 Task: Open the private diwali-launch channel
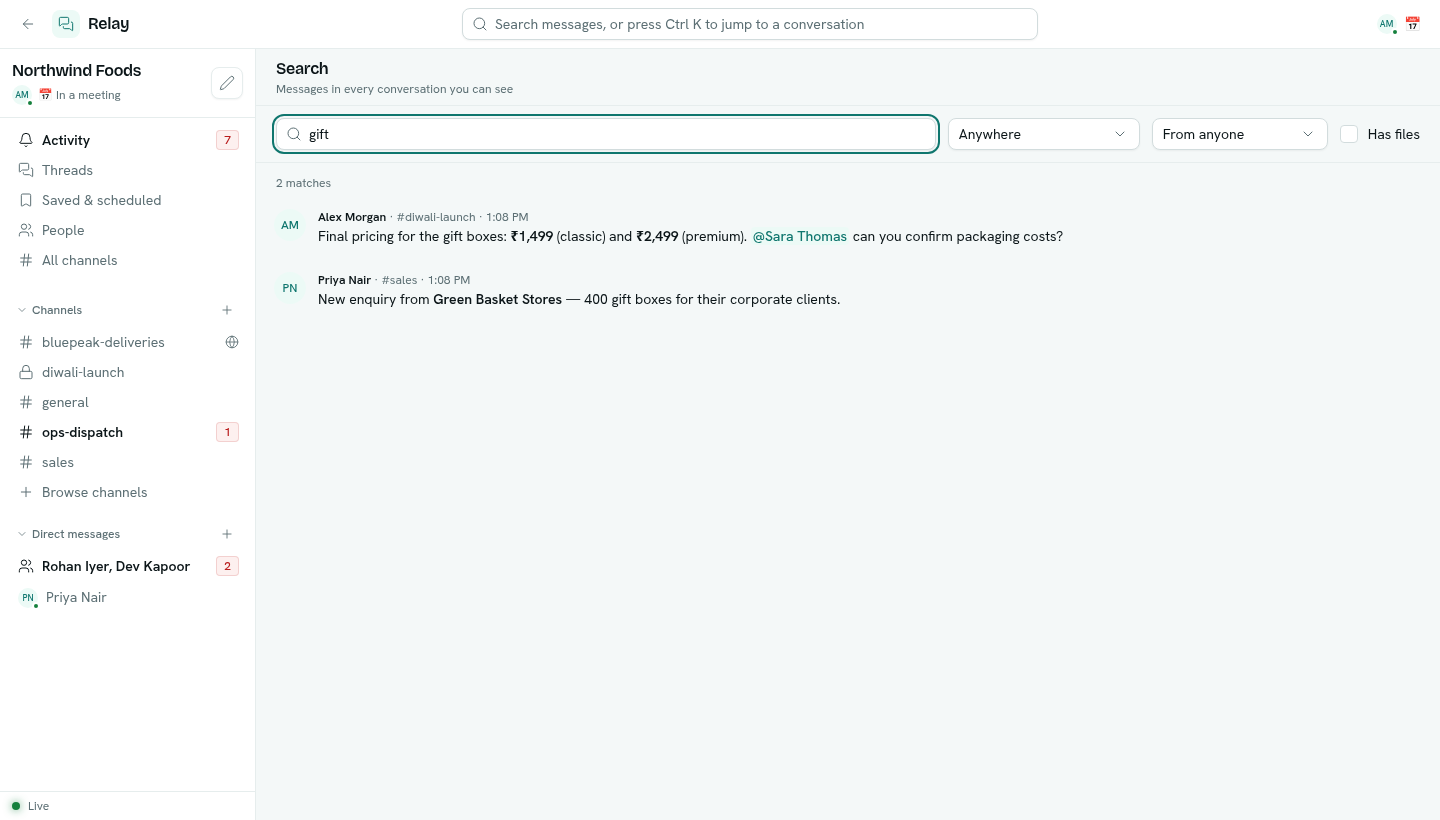(x=128, y=372)
